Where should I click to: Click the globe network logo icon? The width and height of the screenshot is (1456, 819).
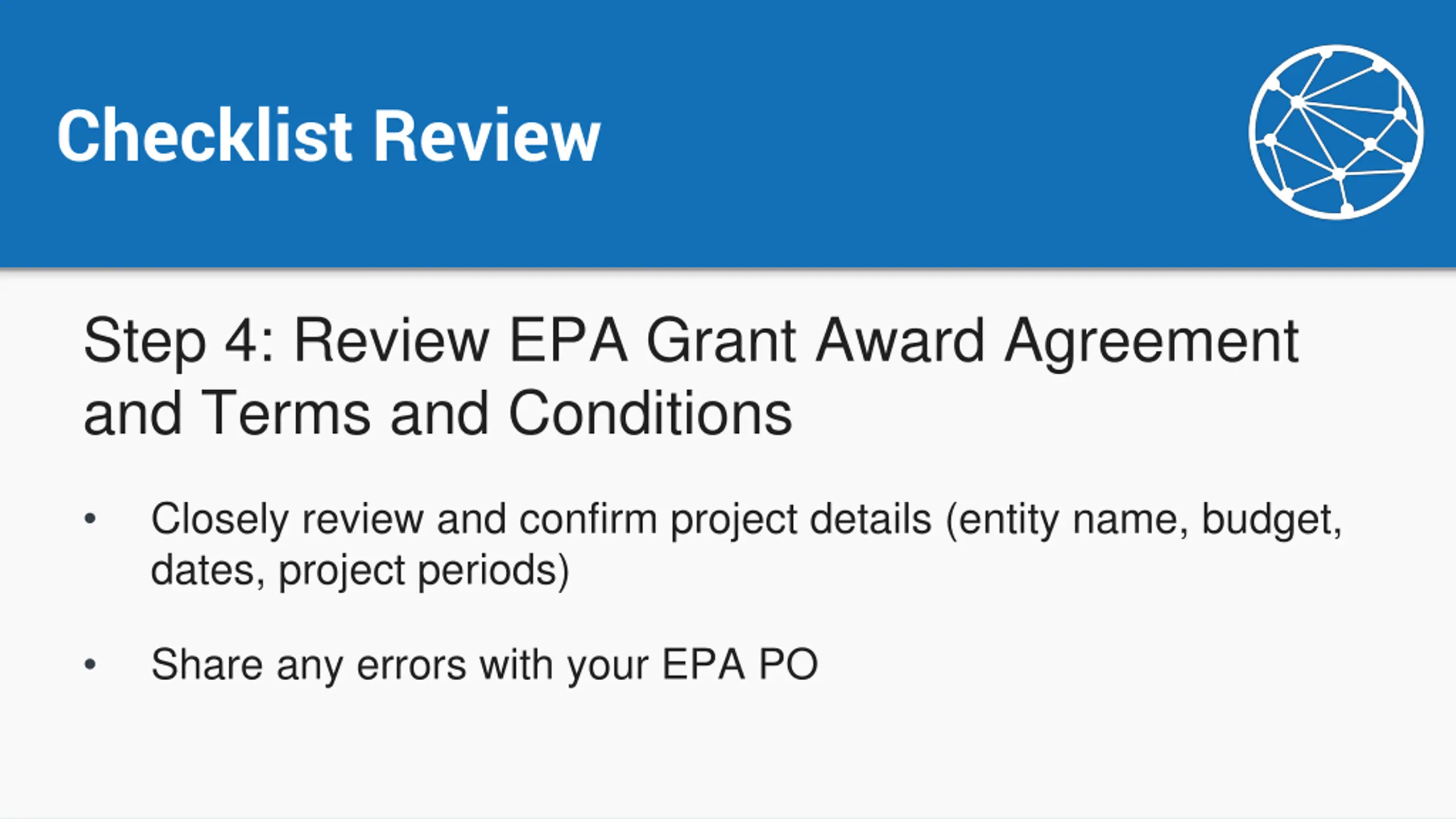click(x=1336, y=132)
